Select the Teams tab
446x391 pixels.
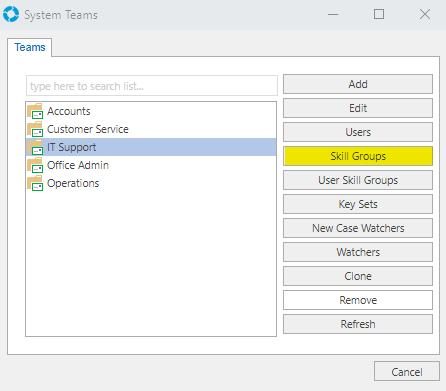tap(30, 47)
